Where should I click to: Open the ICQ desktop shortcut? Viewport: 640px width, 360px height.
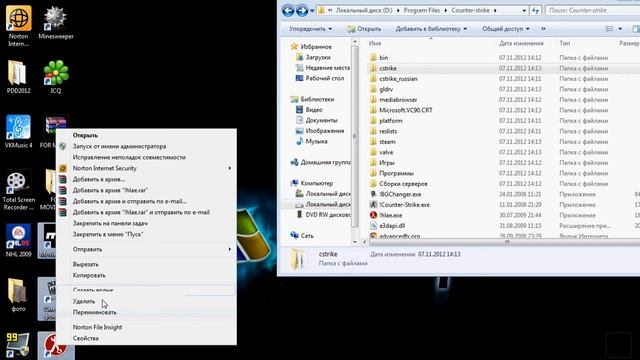(56, 77)
